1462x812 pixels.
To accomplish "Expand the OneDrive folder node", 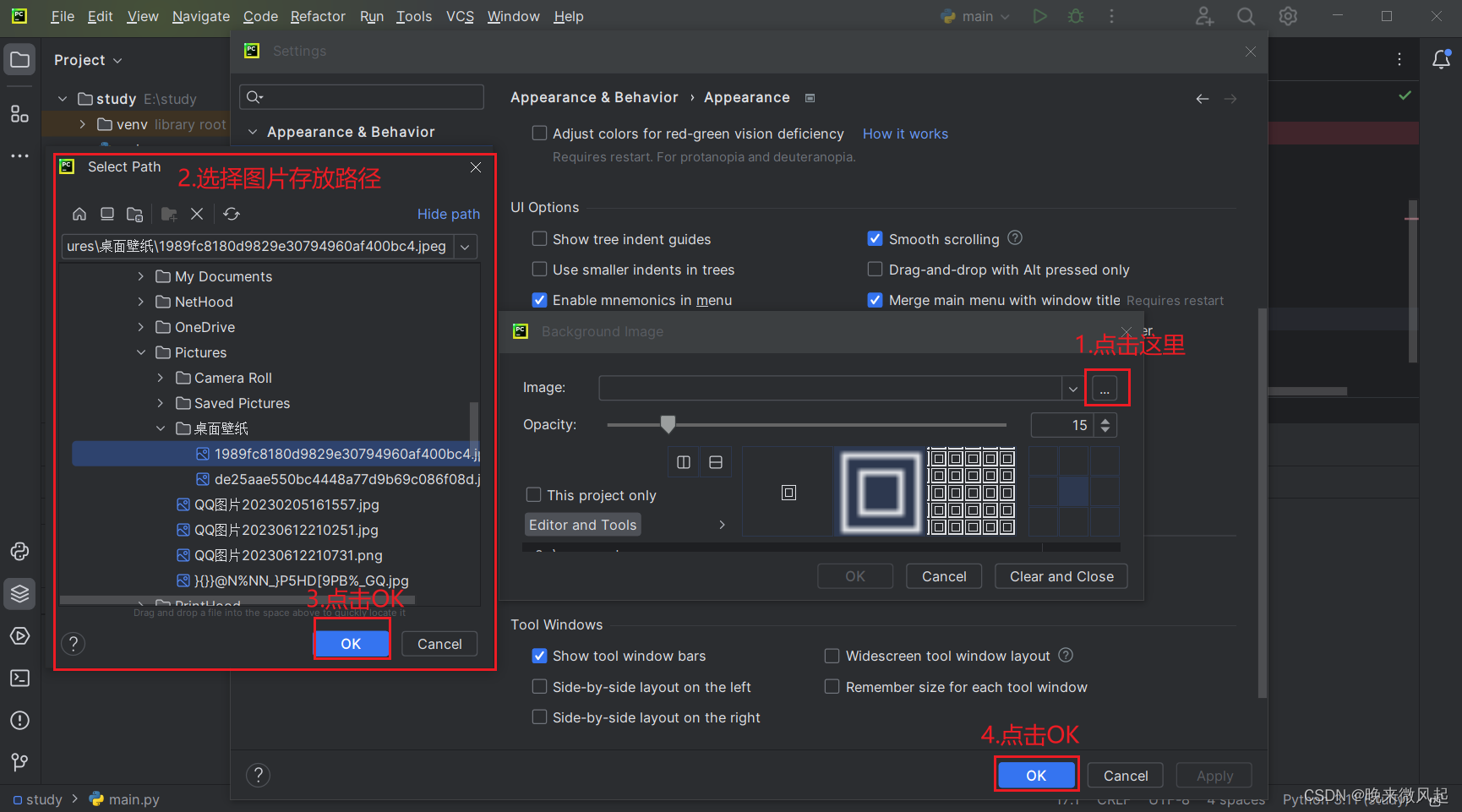I will click(141, 327).
